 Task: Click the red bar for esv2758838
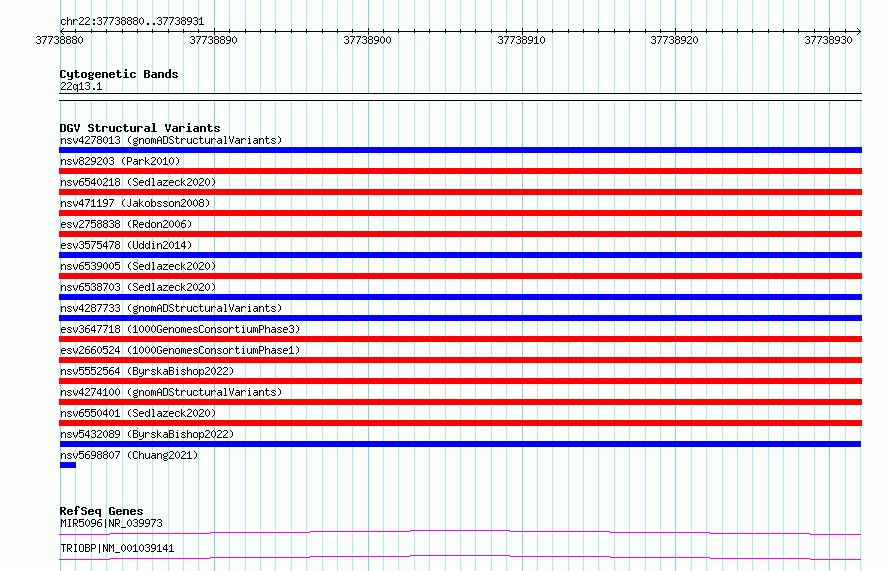tap(460, 234)
